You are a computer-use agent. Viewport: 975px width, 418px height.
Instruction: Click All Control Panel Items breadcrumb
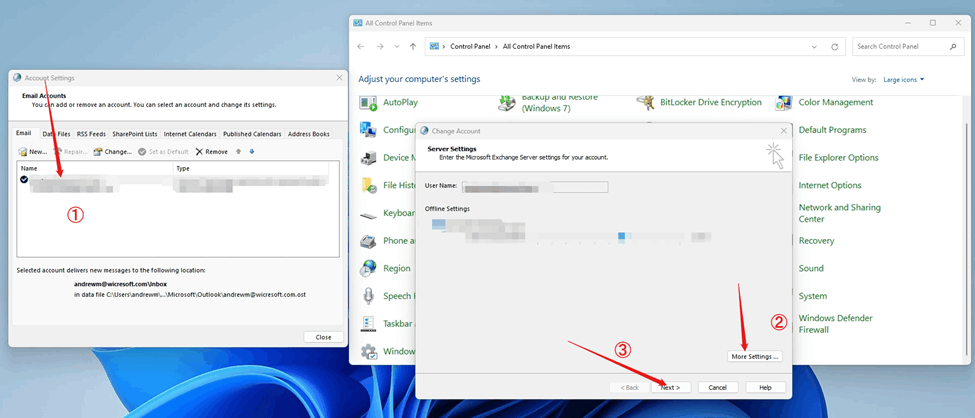pyautogui.click(x=536, y=47)
